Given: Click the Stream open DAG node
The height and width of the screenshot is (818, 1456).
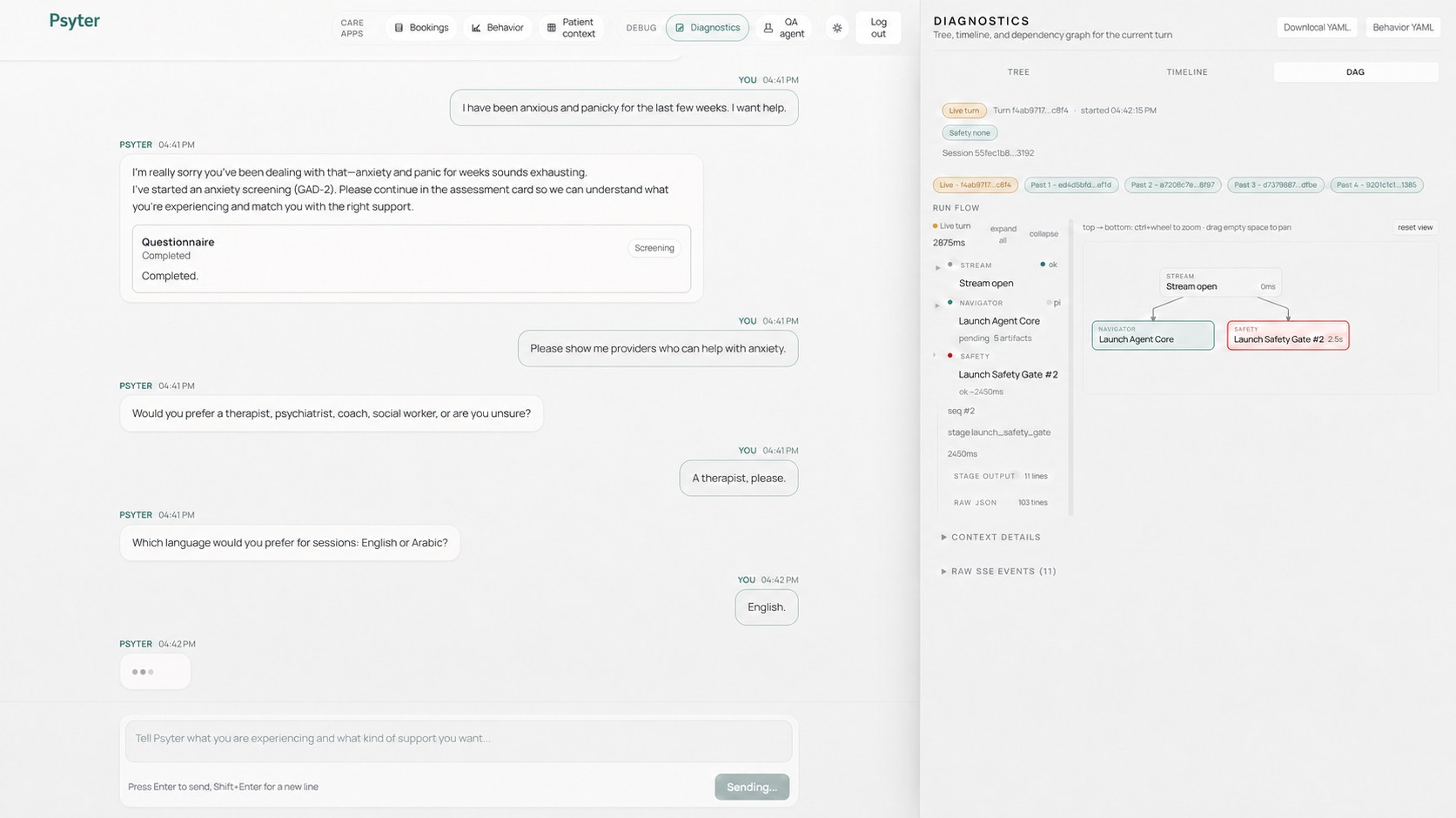Looking at the screenshot, I should [1220, 282].
